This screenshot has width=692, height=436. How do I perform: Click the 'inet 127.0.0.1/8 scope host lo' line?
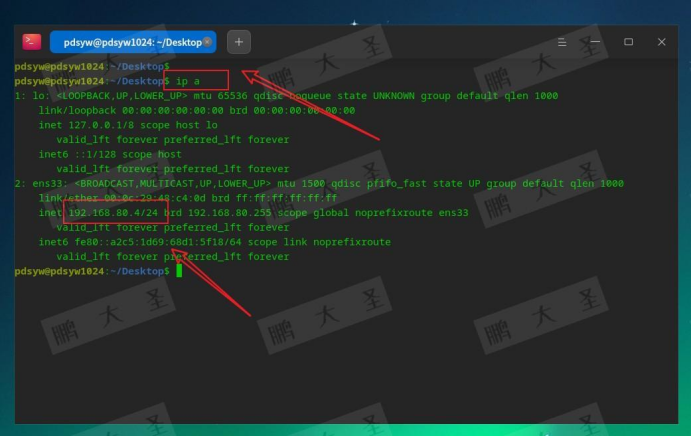click(x=128, y=125)
